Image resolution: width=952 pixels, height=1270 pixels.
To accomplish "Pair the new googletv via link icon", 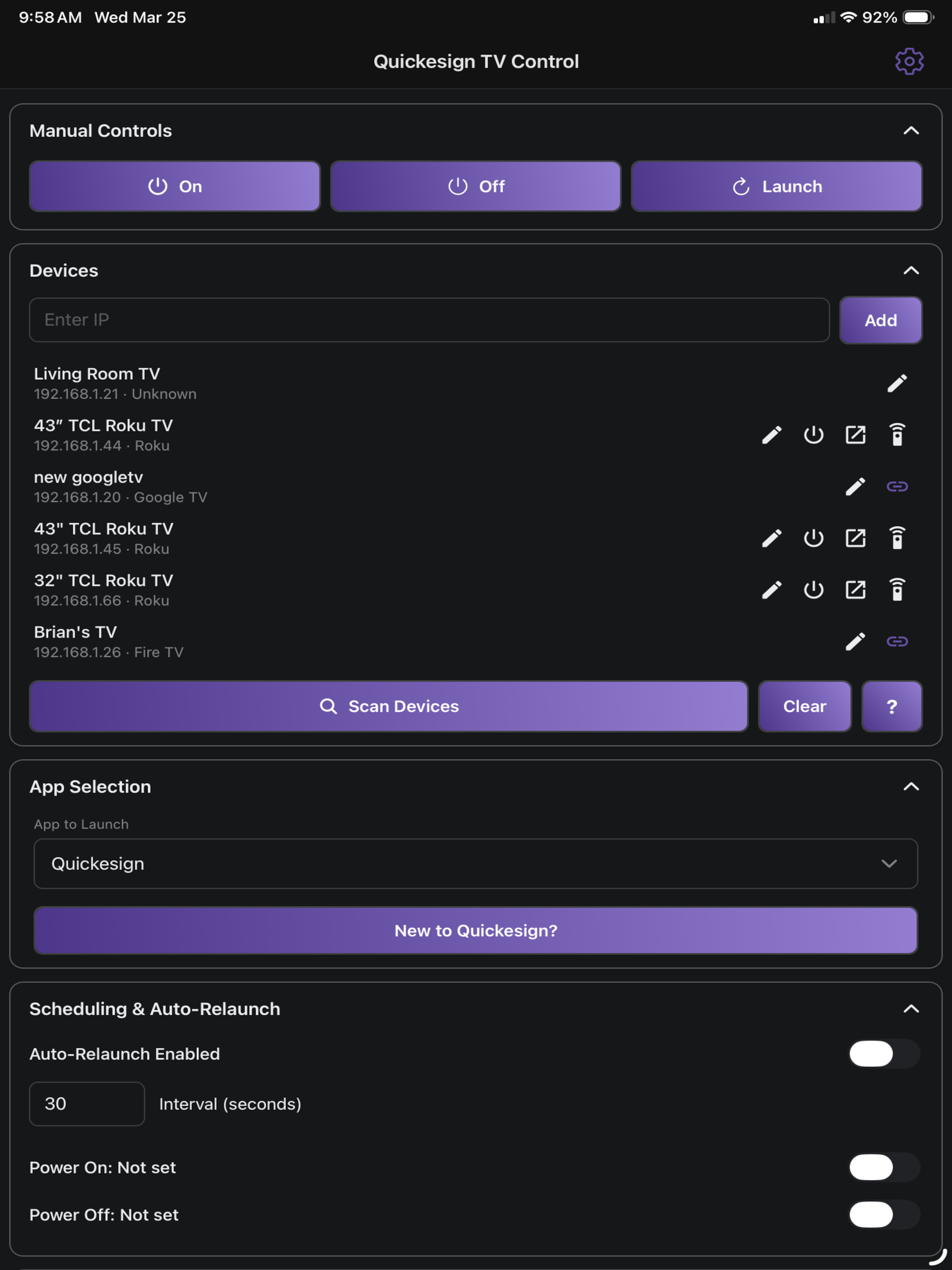I will point(897,487).
